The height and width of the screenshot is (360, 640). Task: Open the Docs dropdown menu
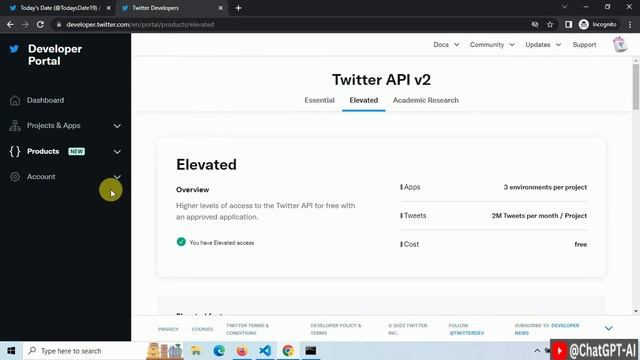446,44
